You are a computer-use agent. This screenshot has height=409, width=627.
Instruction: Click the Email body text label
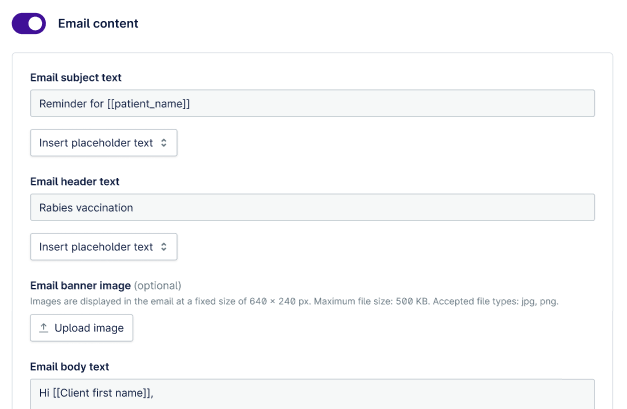click(x=70, y=367)
